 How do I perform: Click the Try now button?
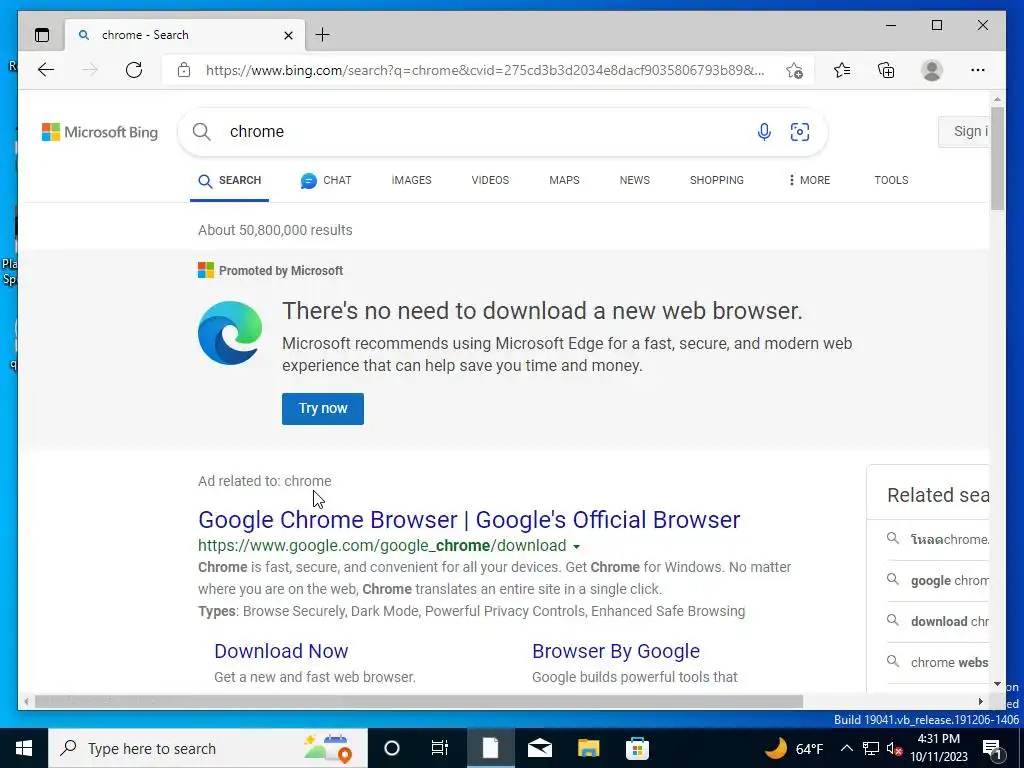(323, 409)
